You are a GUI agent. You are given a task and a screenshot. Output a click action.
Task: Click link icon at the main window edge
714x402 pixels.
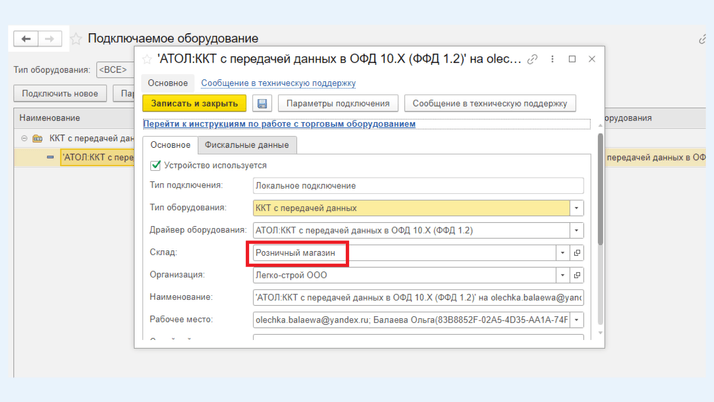coord(702,40)
